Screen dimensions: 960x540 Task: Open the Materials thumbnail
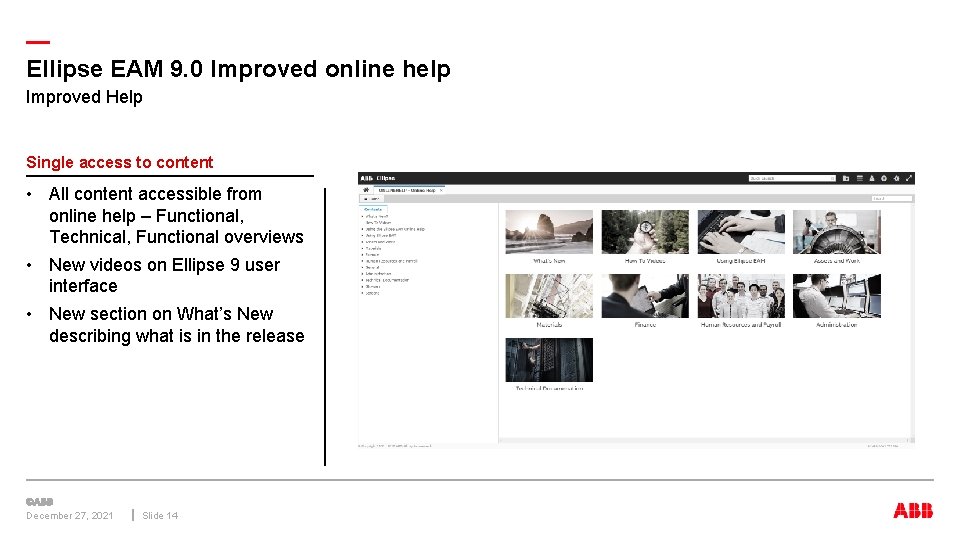point(549,296)
